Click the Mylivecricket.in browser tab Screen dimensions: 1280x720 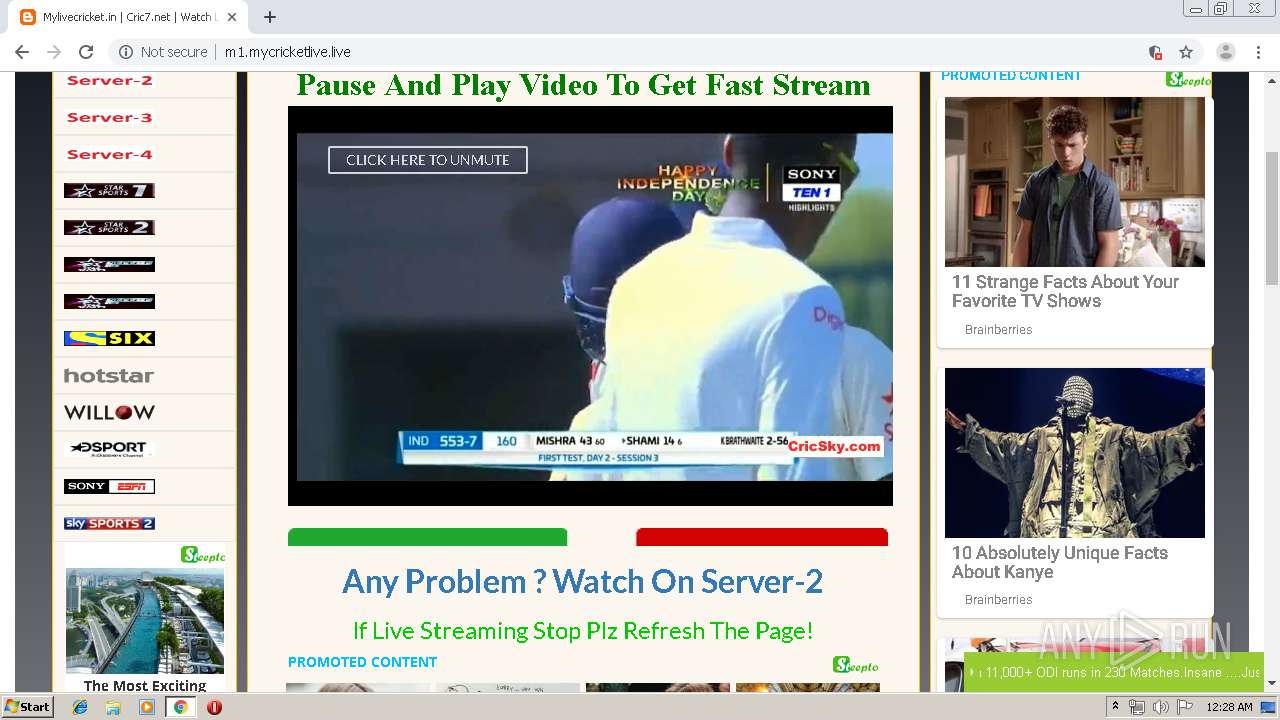tap(128, 17)
